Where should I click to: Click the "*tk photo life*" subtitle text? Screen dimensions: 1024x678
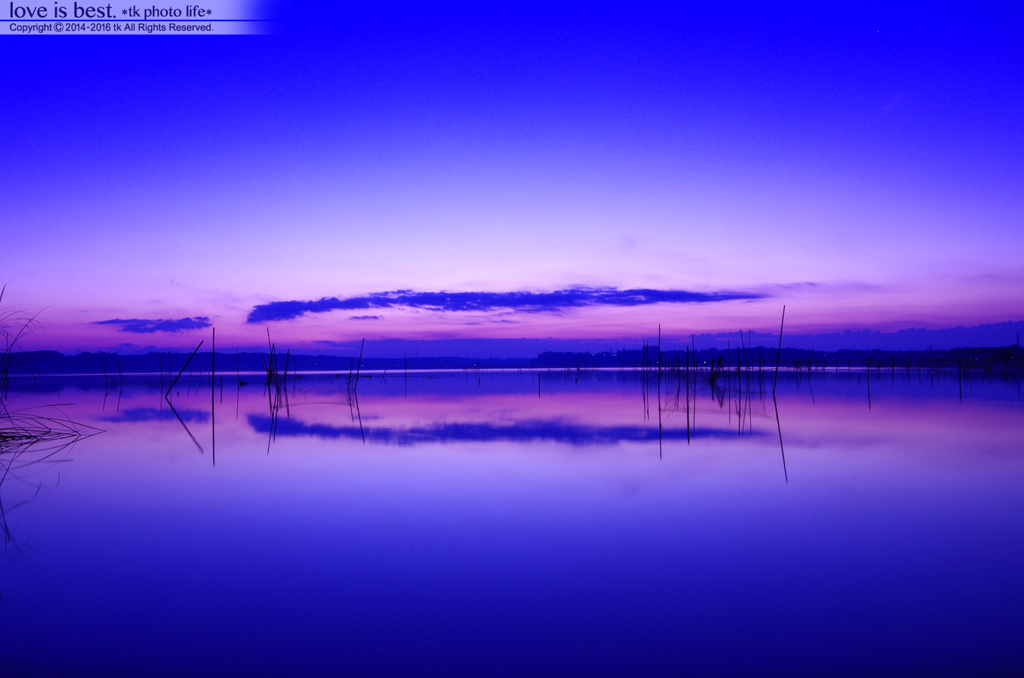click(x=166, y=12)
